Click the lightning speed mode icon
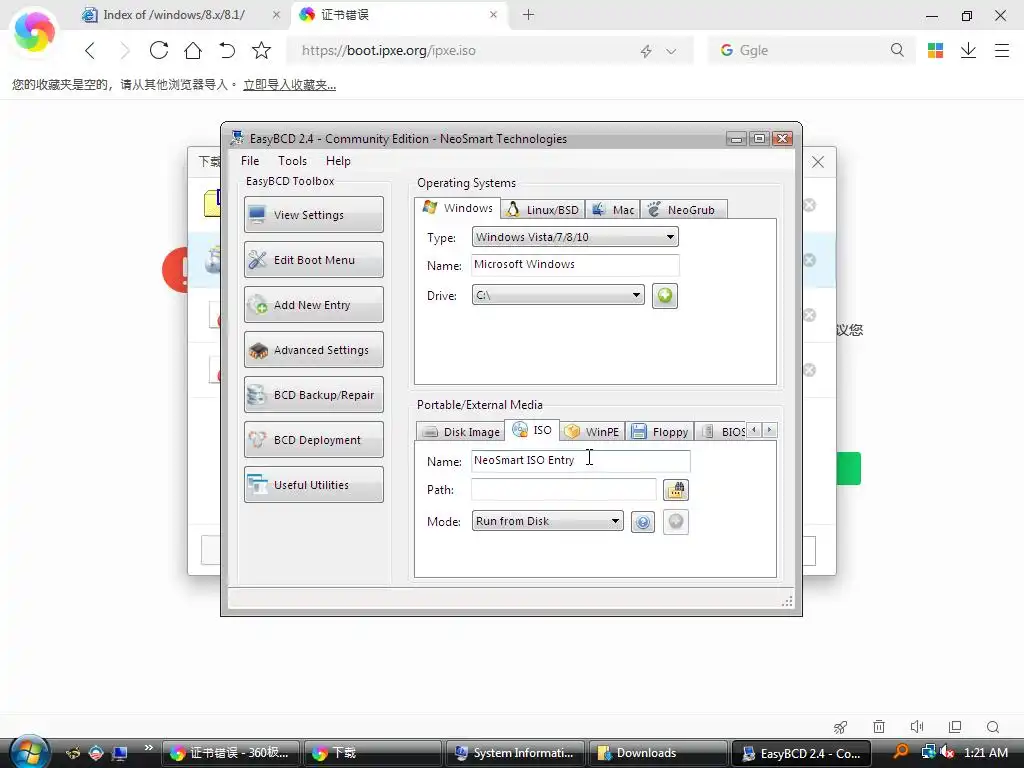 pos(646,51)
